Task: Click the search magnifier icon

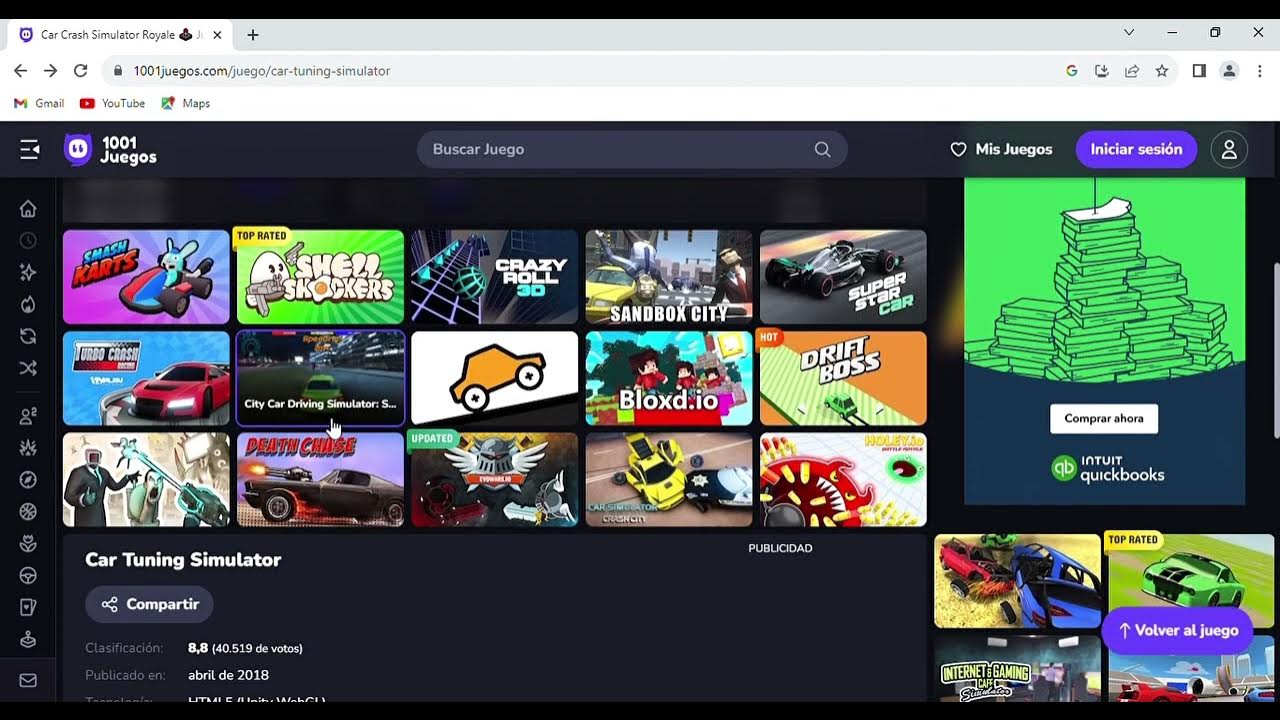Action: pos(822,149)
